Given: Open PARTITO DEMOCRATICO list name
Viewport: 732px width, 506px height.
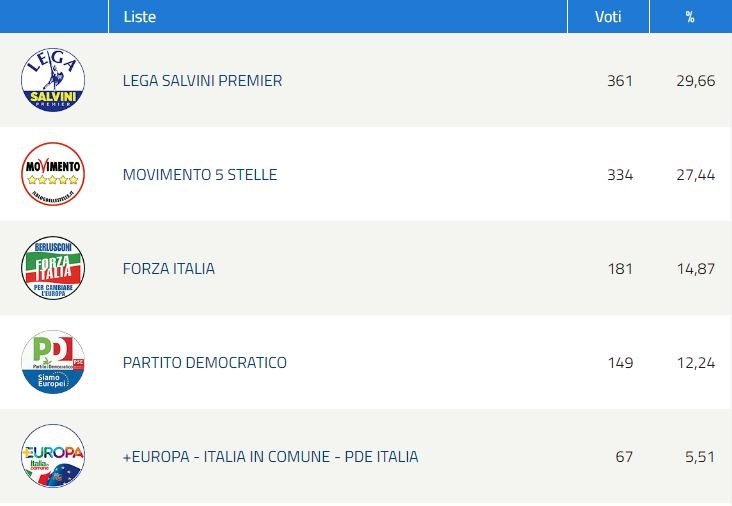Looking at the screenshot, I should click(x=204, y=363).
